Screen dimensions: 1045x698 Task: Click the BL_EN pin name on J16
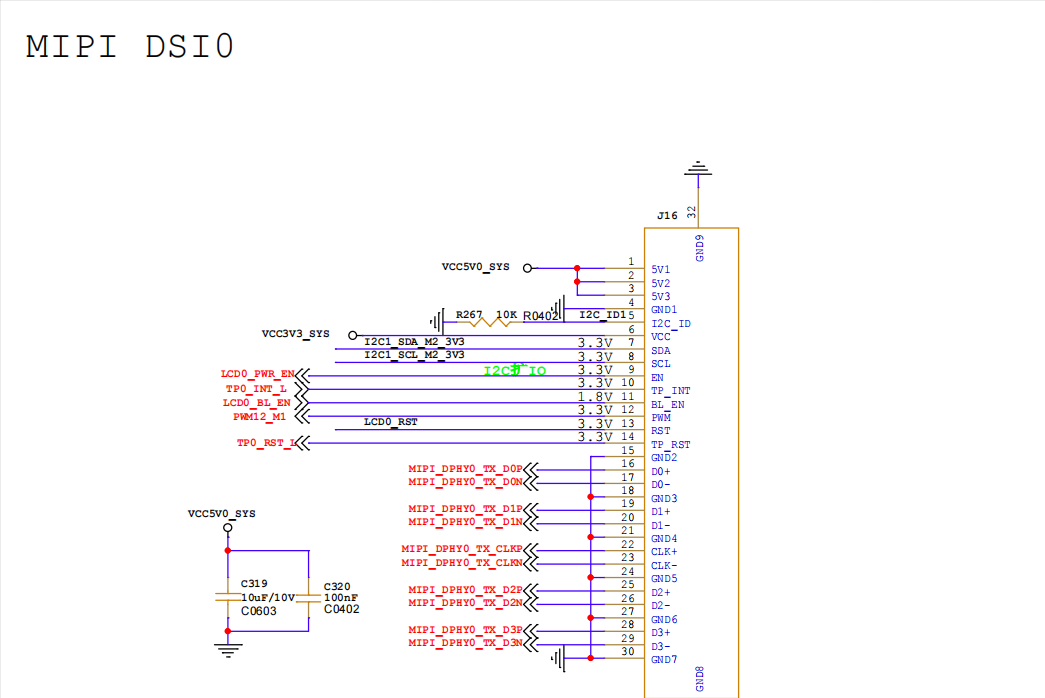pyautogui.click(x=668, y=405)
